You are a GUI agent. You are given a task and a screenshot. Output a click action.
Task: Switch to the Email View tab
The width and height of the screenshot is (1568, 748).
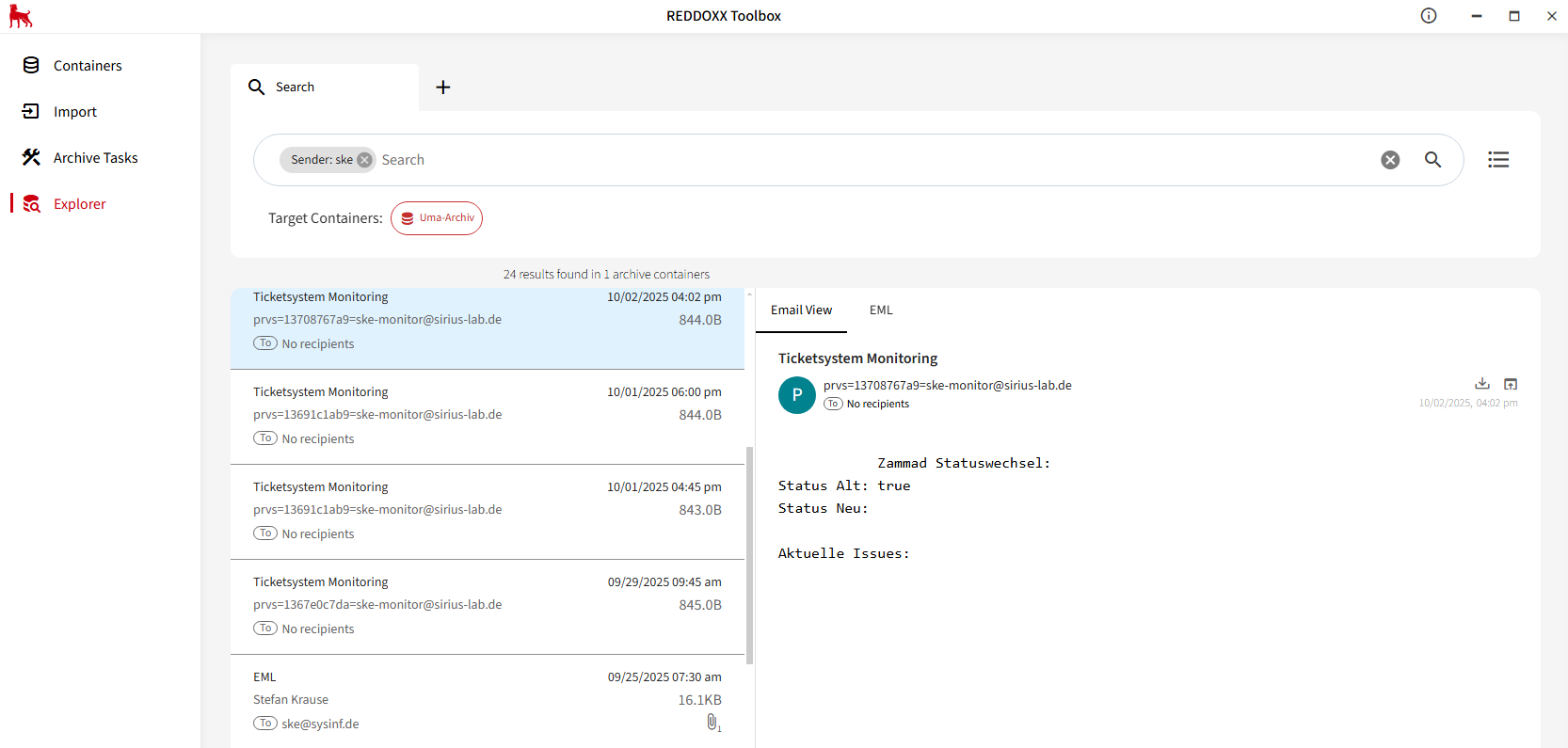(801, 310)
